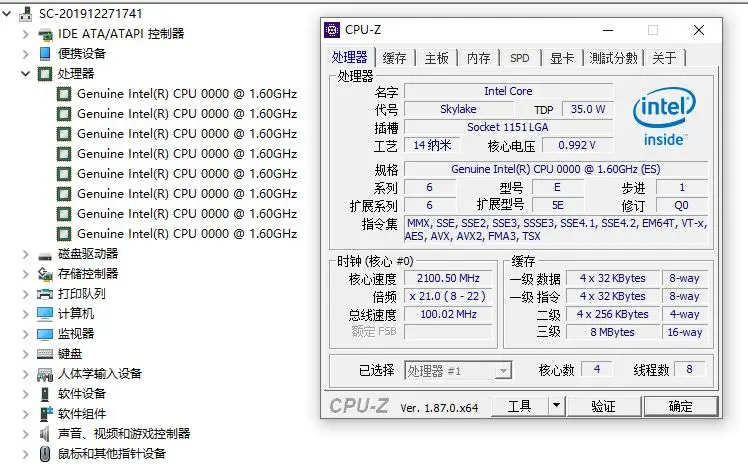The height and width of the screenshot is (466, 748).
Task: Click the Socket 1151 LGA field
Action: click(x=508, y=127)
